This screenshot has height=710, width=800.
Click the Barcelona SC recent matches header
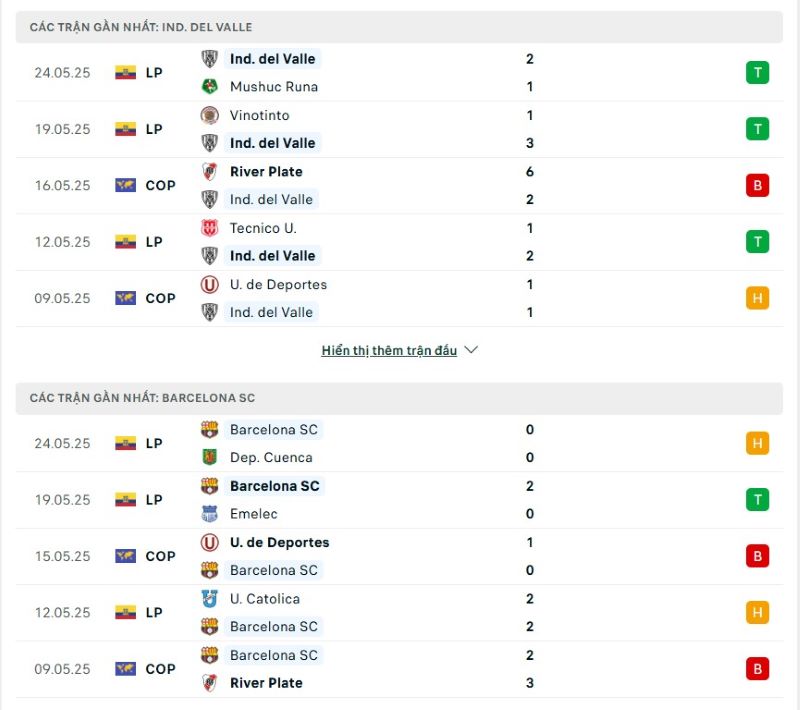[399, 398]
